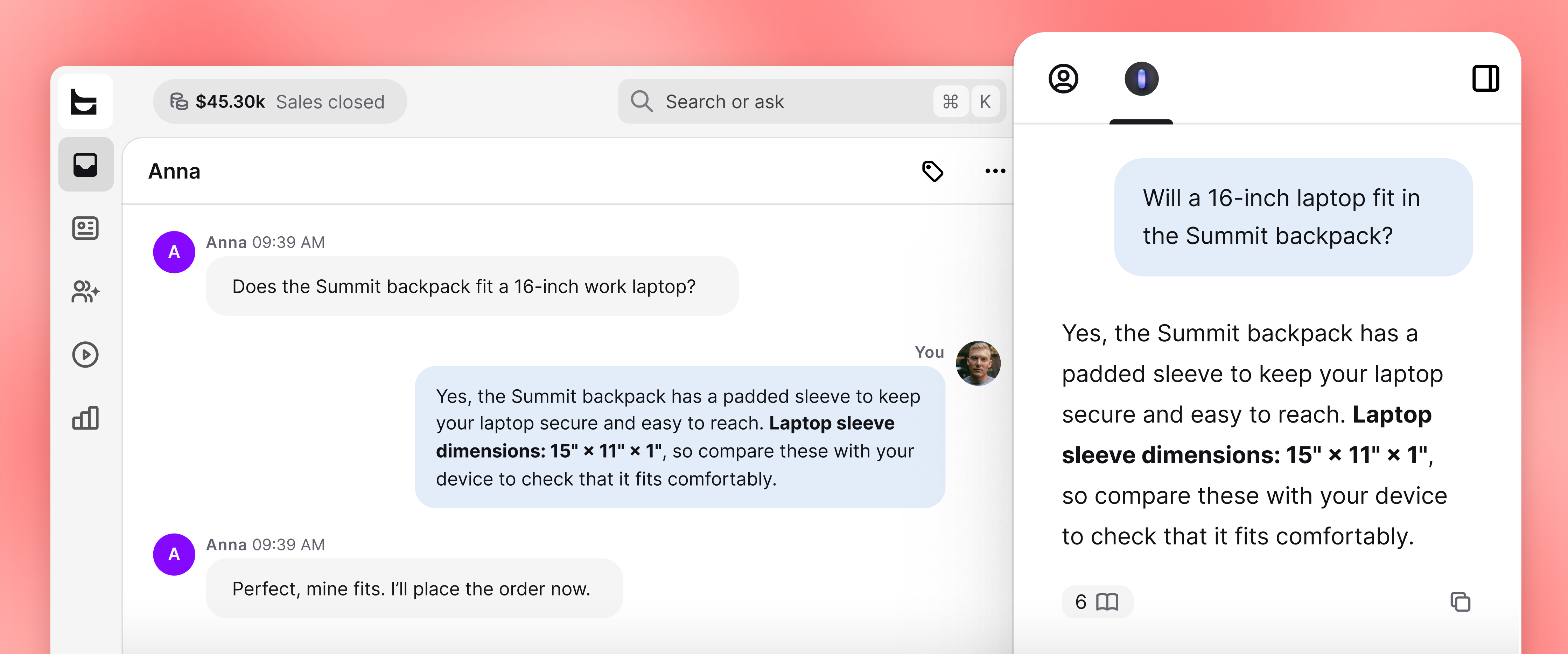Click the Search or ask field

812,101
